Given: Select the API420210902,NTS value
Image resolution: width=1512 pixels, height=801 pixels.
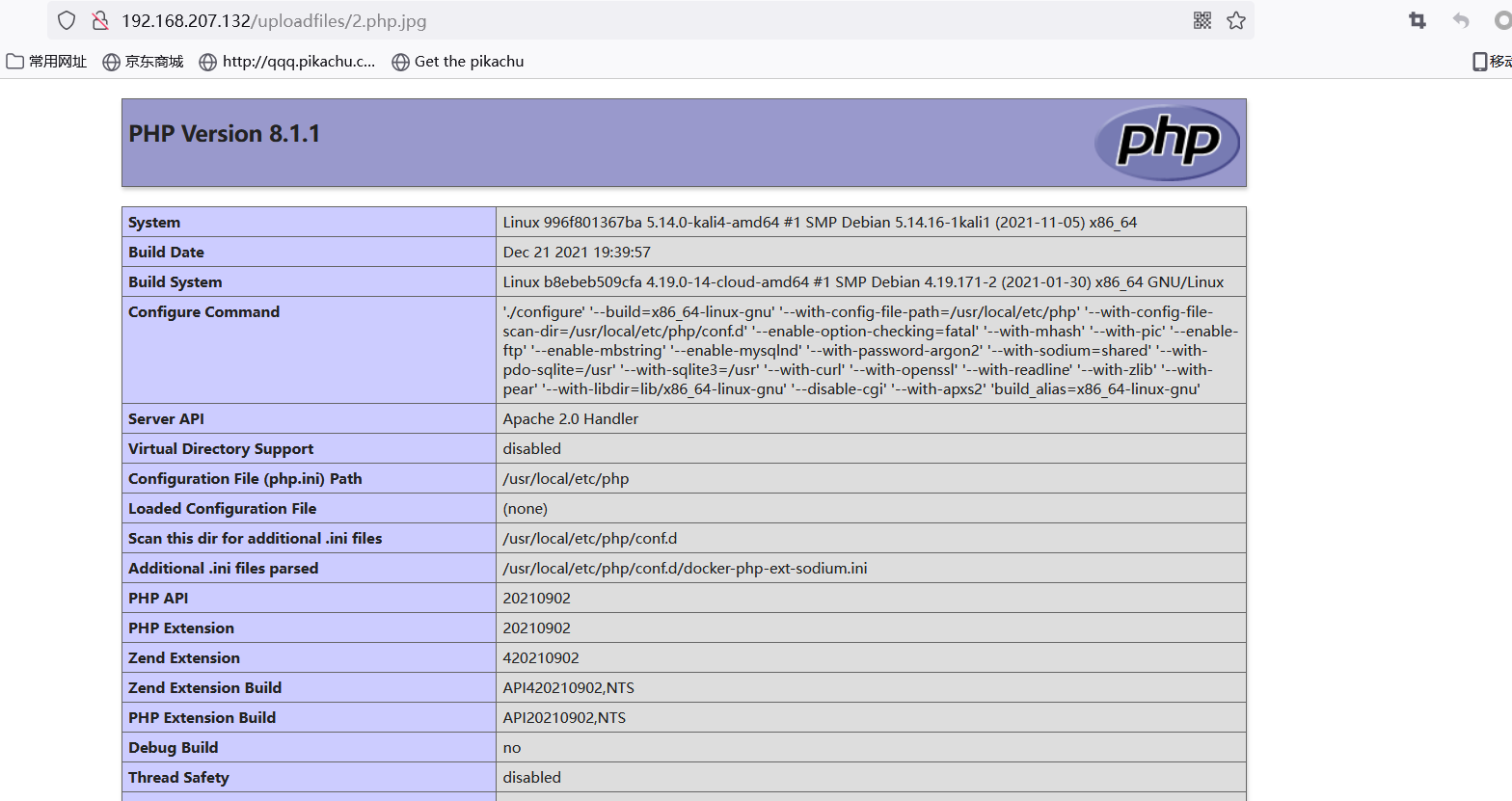Looking at the screenshot, I should (569, 688).
